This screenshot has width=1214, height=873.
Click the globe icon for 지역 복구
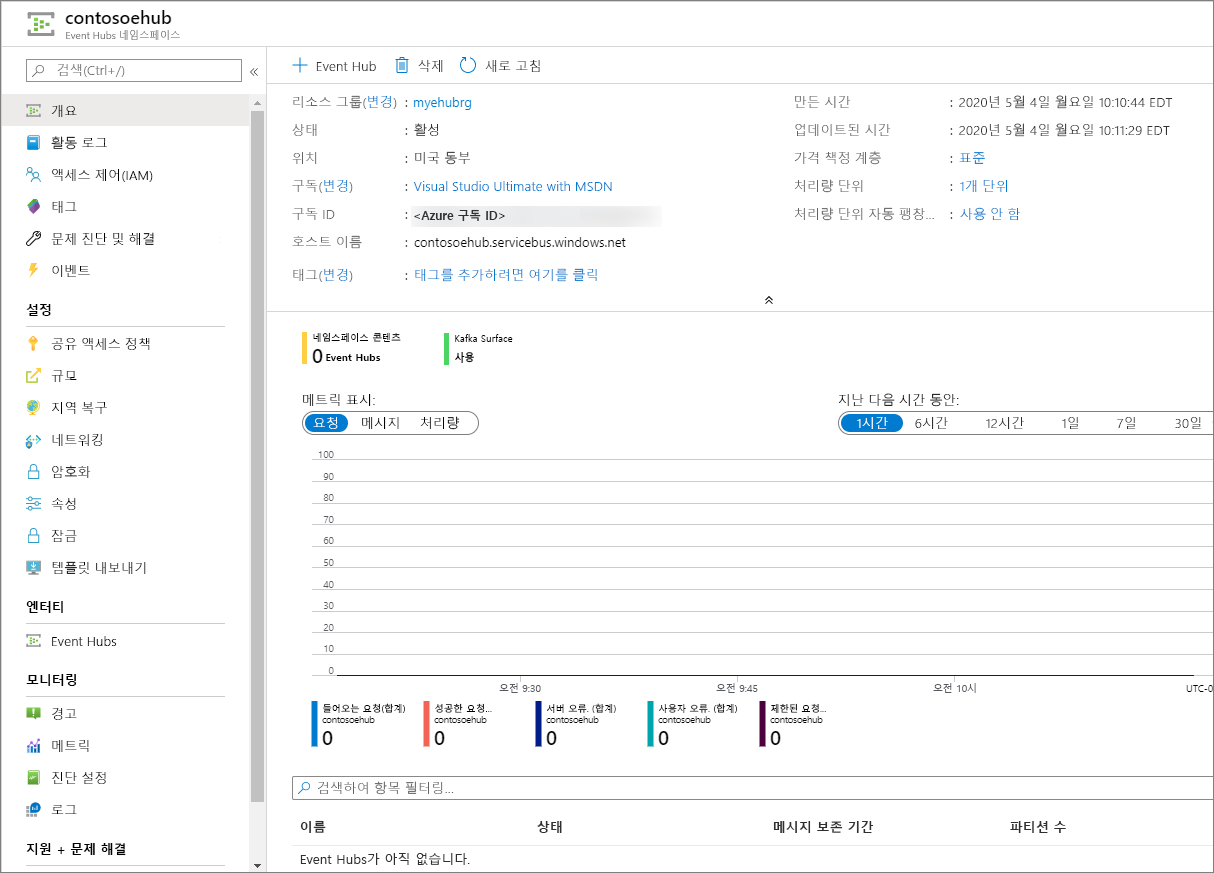point(34,408)
